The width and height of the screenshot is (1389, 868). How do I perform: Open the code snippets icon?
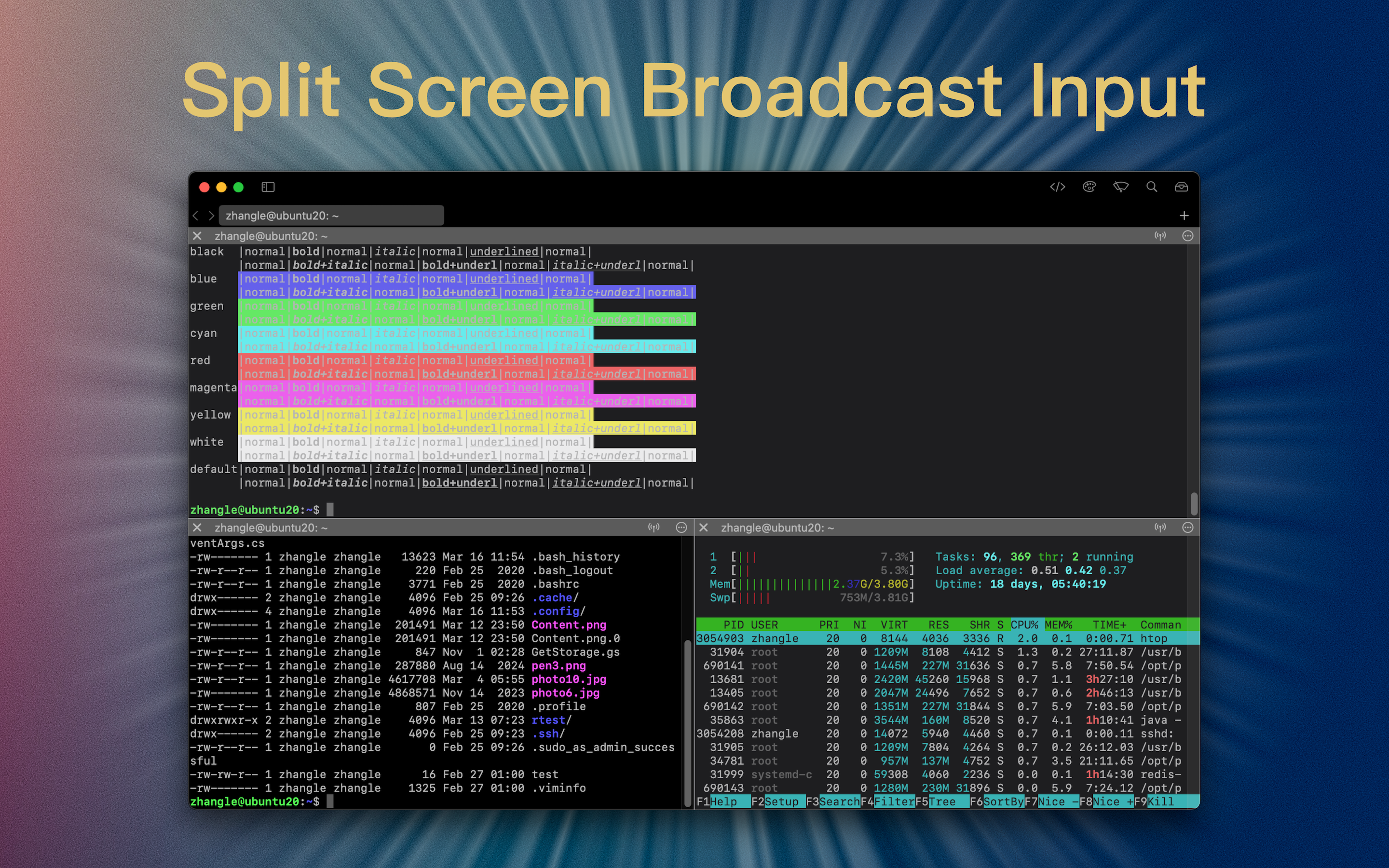coord(1057,187)
